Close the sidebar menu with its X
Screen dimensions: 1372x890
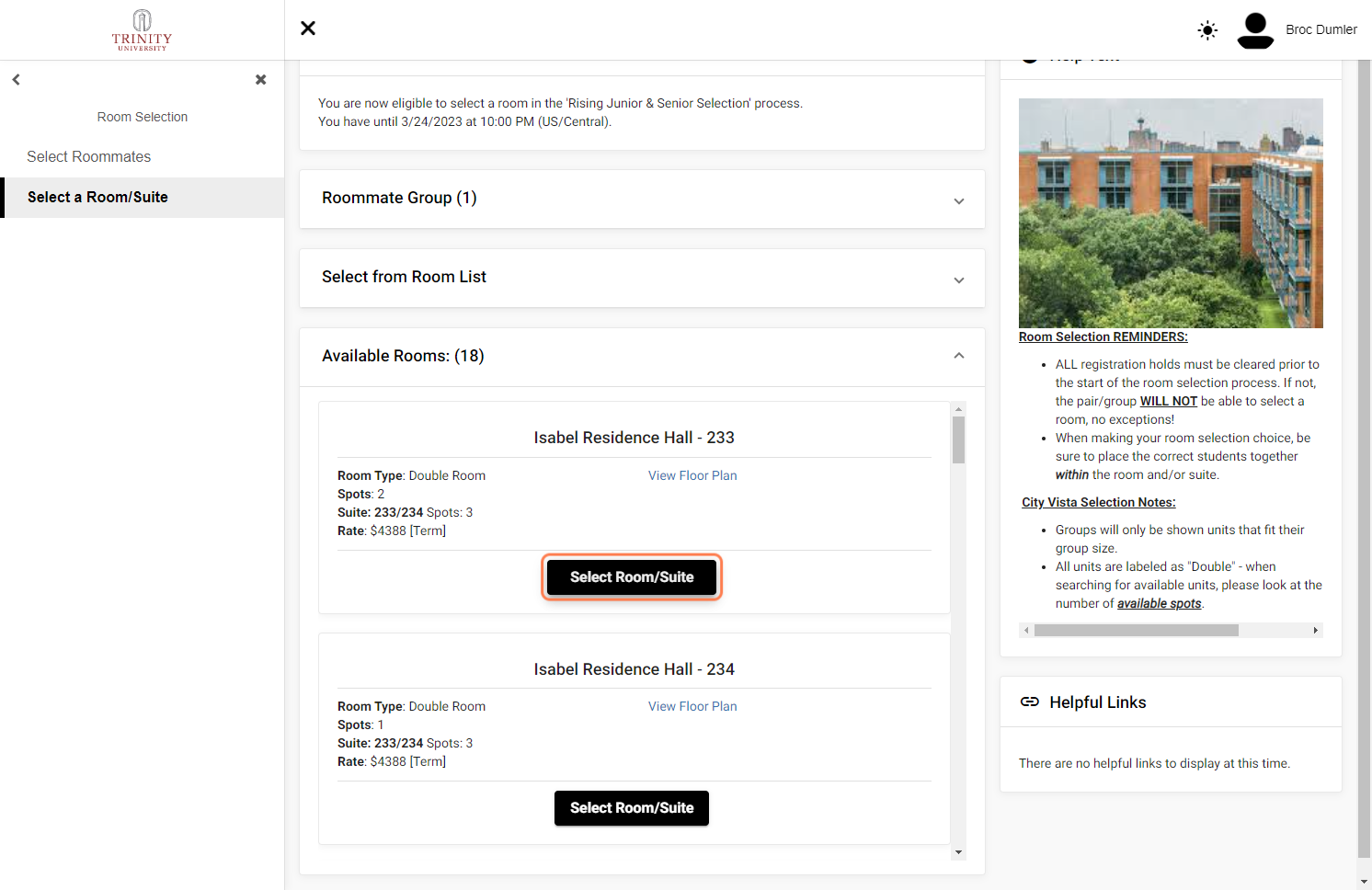pos(261,80)
